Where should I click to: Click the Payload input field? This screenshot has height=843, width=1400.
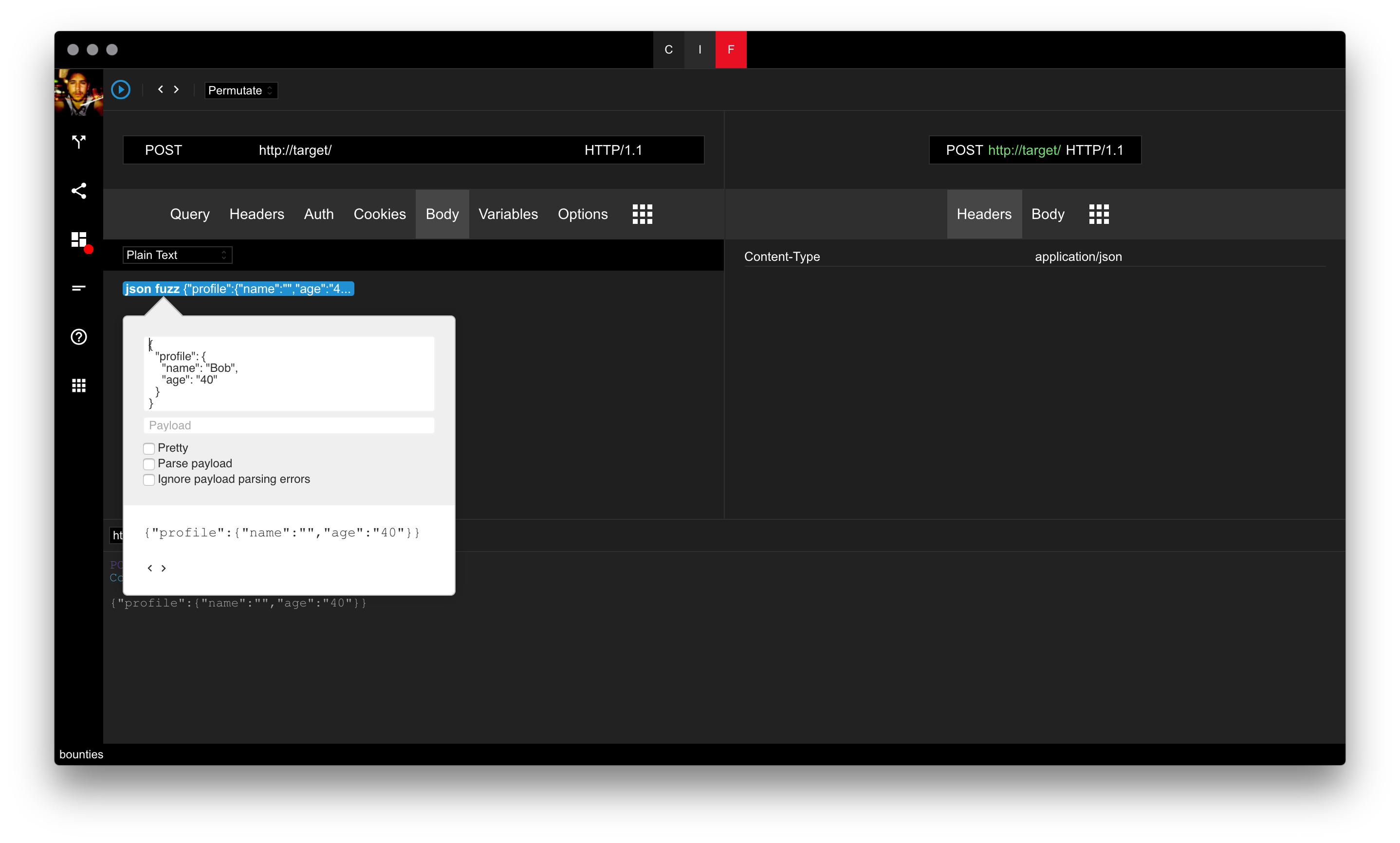click(289, 425)
